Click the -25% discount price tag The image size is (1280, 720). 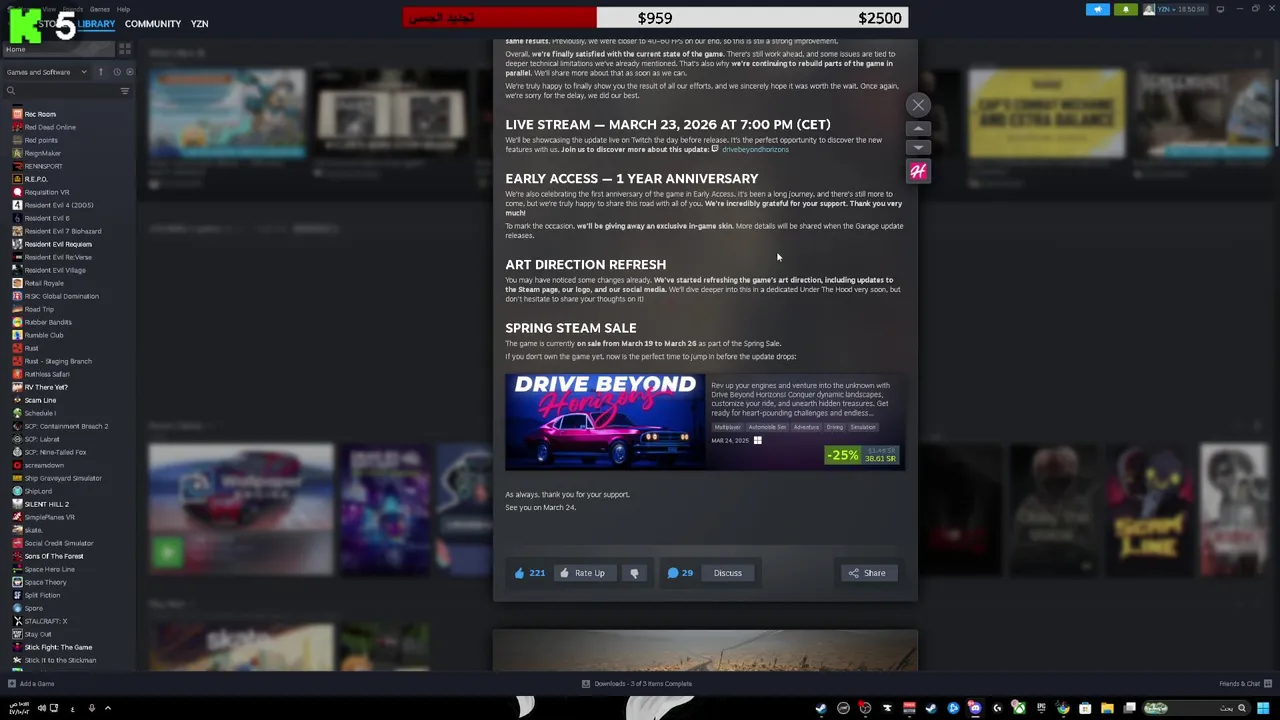(861, 455)
